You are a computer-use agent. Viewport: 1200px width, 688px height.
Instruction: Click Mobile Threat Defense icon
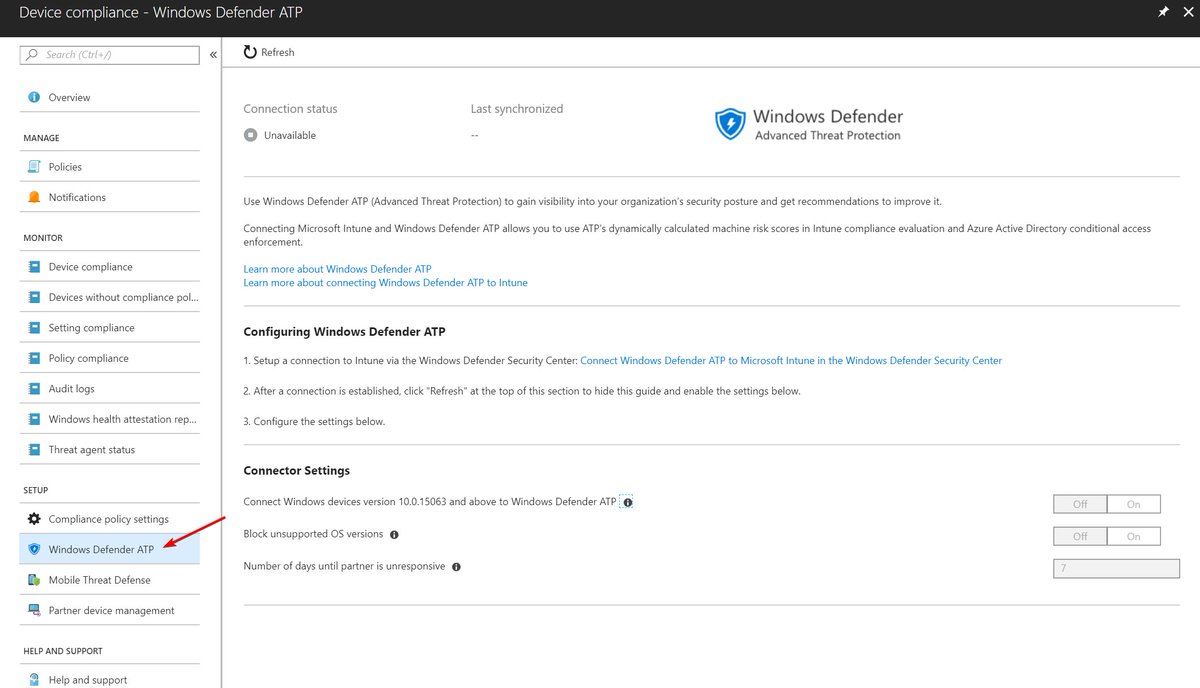click(x=34, y=580)
